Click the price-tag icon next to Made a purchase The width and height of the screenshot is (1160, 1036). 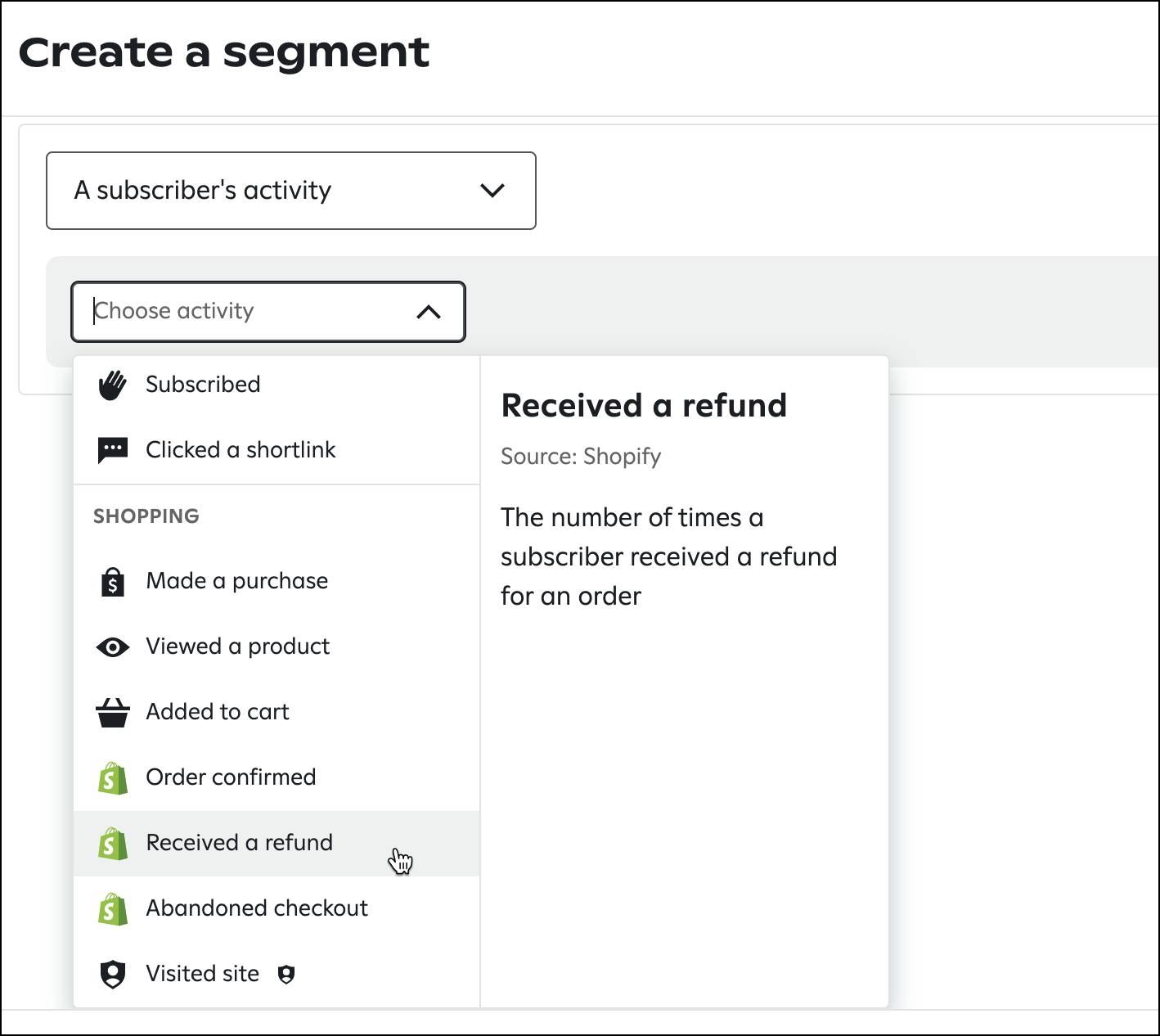(113, 581)
